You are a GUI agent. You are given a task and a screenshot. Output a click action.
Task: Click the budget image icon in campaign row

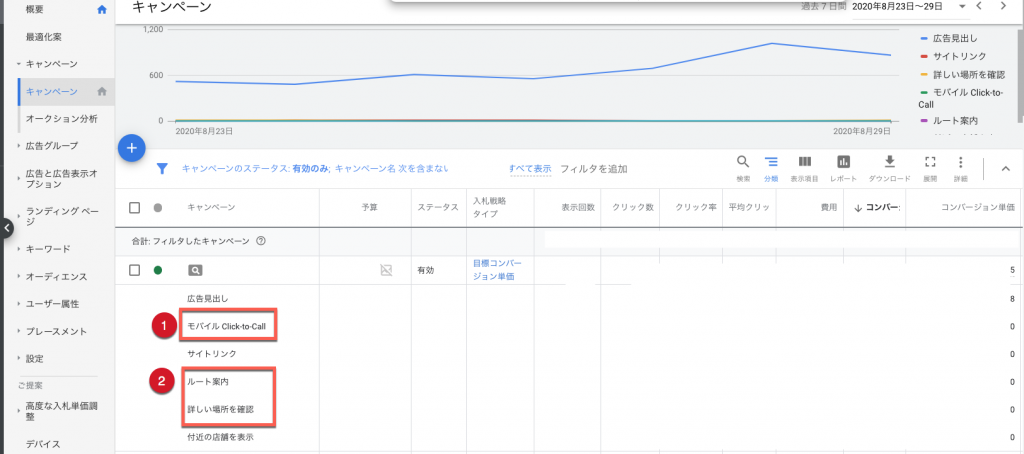(387, 270)
